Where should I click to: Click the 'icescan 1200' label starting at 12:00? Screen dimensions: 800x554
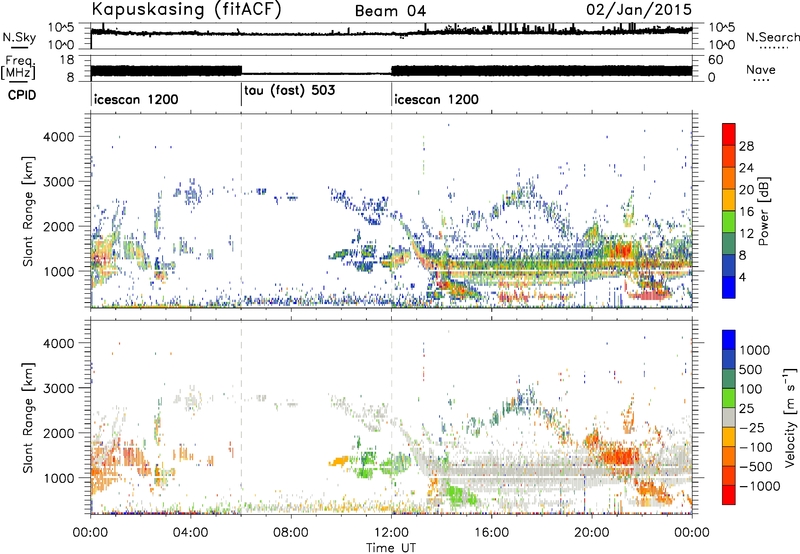pyautogui.click(x=436, y=99)
